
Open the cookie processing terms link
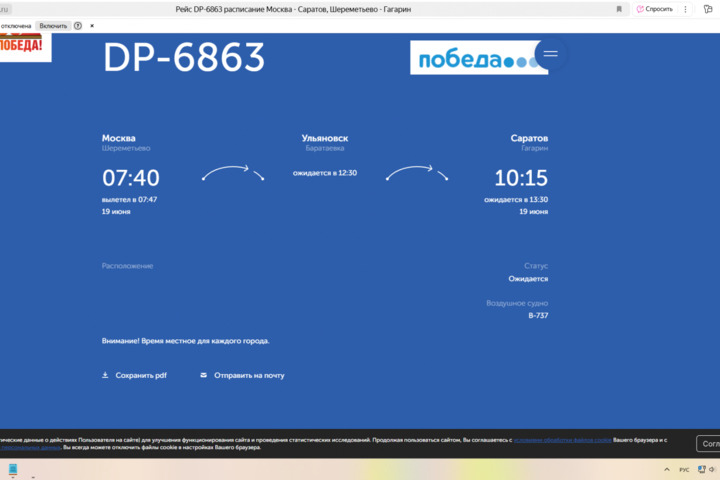(x=562, y=440)
